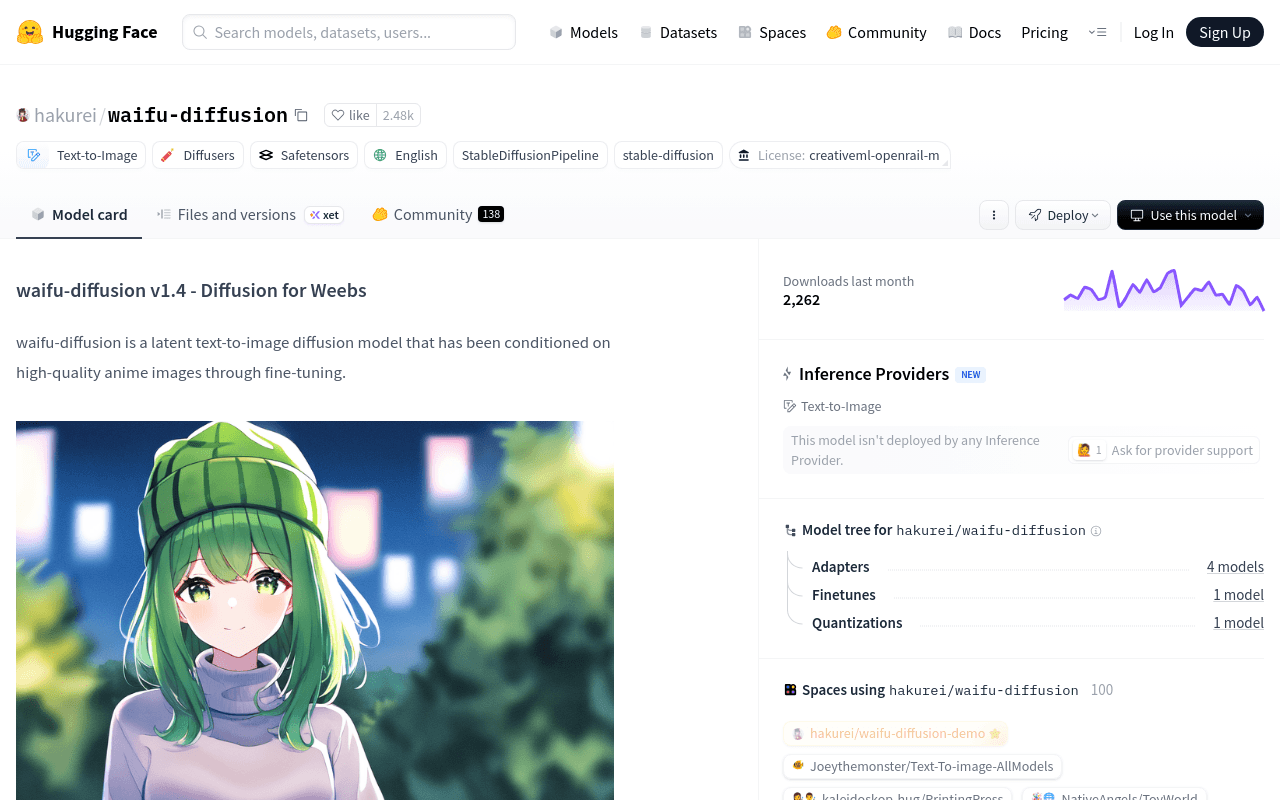1280x800 pixels.
Task: Open the Use this model dropdown
Action: click(x=1190, y=215)
